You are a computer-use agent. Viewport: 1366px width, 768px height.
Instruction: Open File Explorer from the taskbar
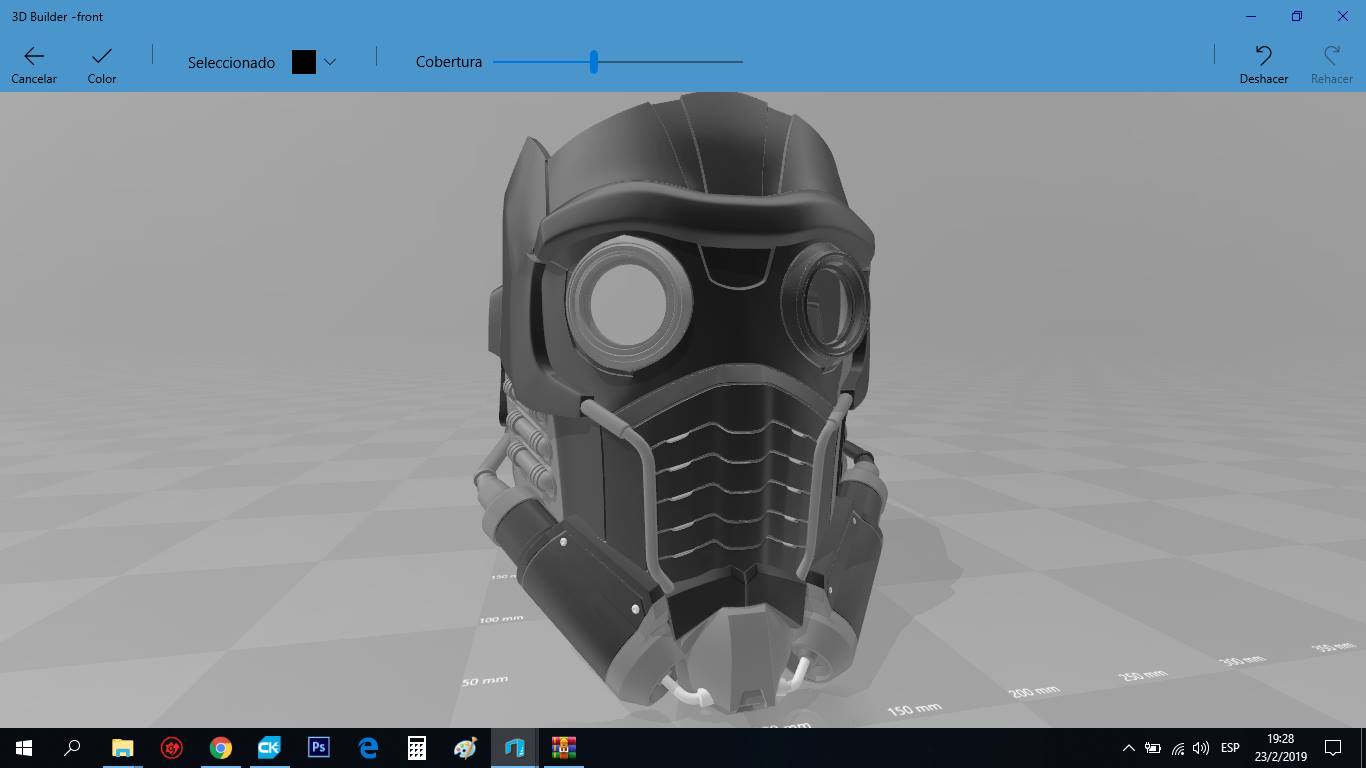[x=122, y=748]
